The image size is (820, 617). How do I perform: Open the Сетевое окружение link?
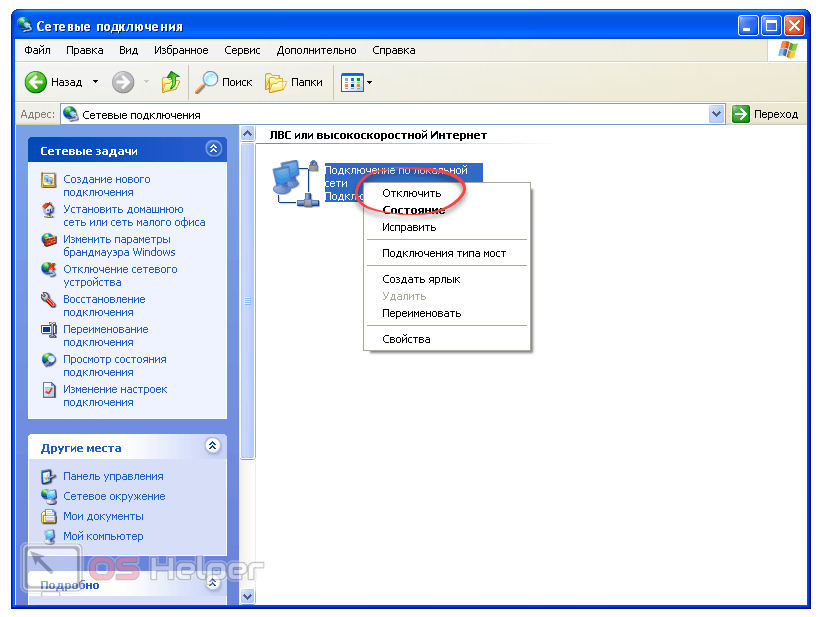coord(114,496)
